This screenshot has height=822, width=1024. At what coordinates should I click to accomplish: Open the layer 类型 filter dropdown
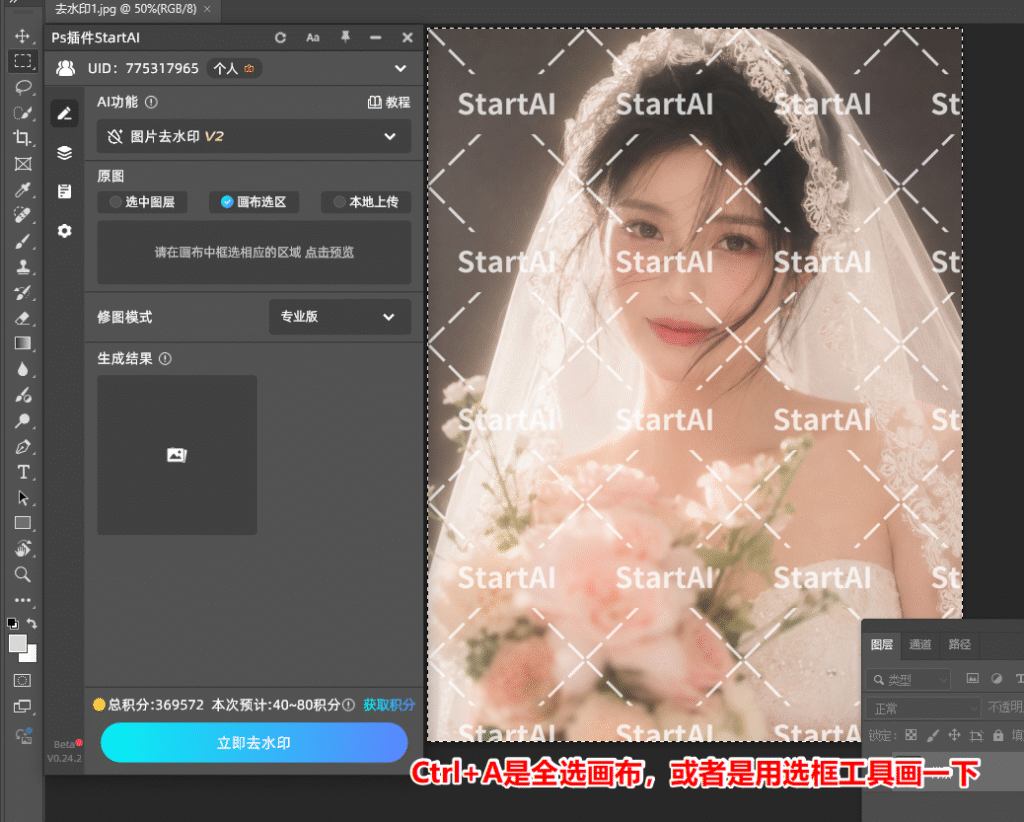point(908,680)
